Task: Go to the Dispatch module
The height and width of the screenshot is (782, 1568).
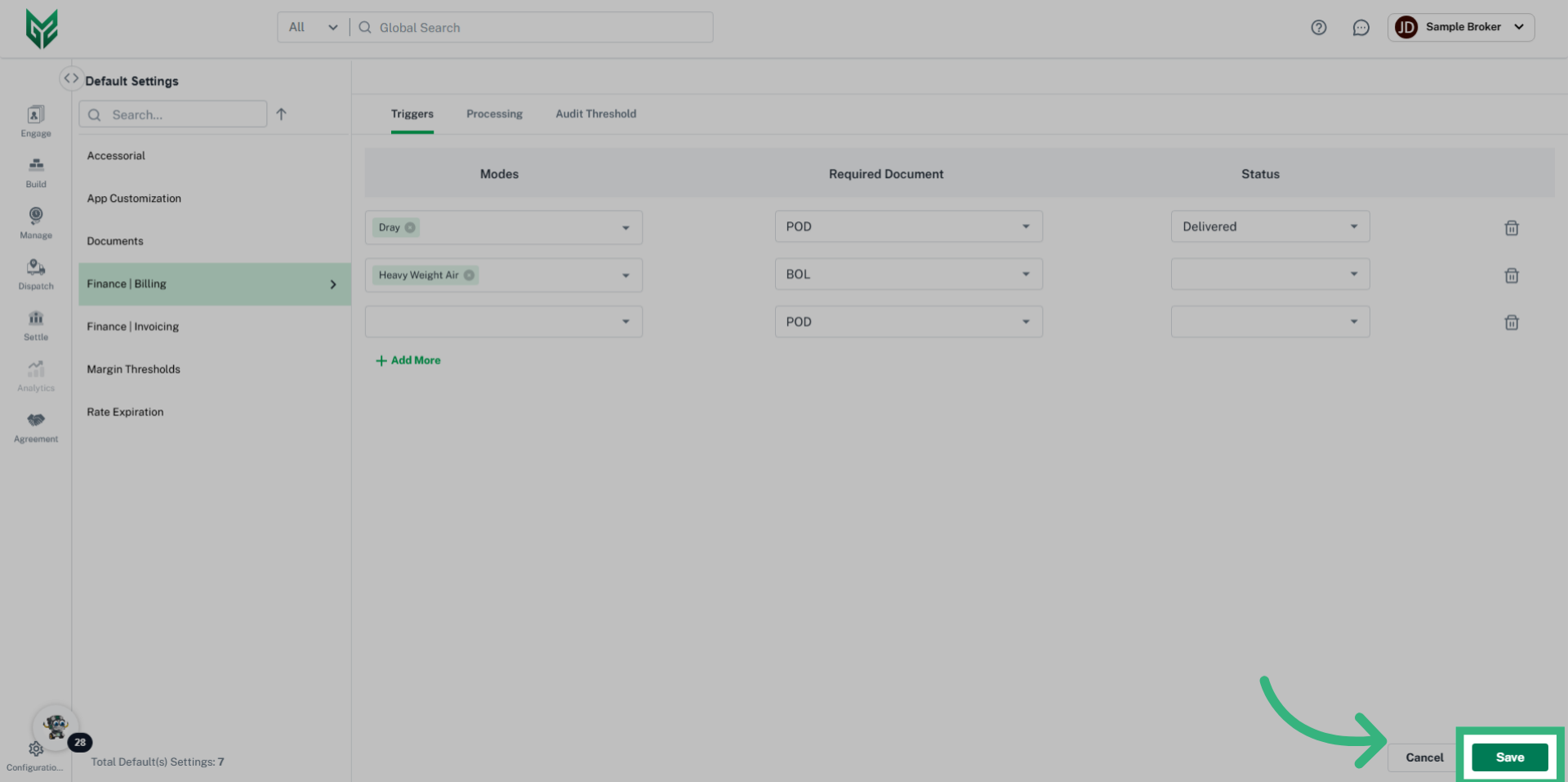Action: (36, 274)
